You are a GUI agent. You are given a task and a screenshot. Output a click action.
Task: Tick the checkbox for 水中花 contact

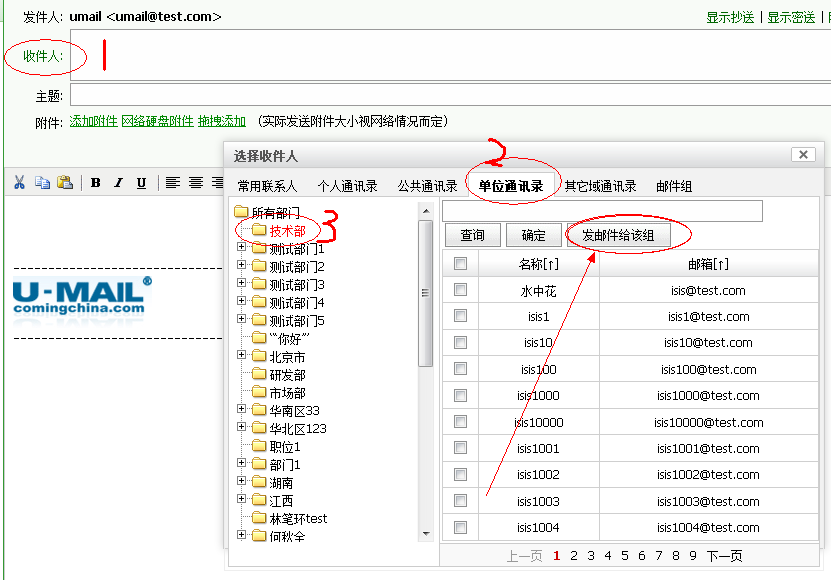pos(460,290)
